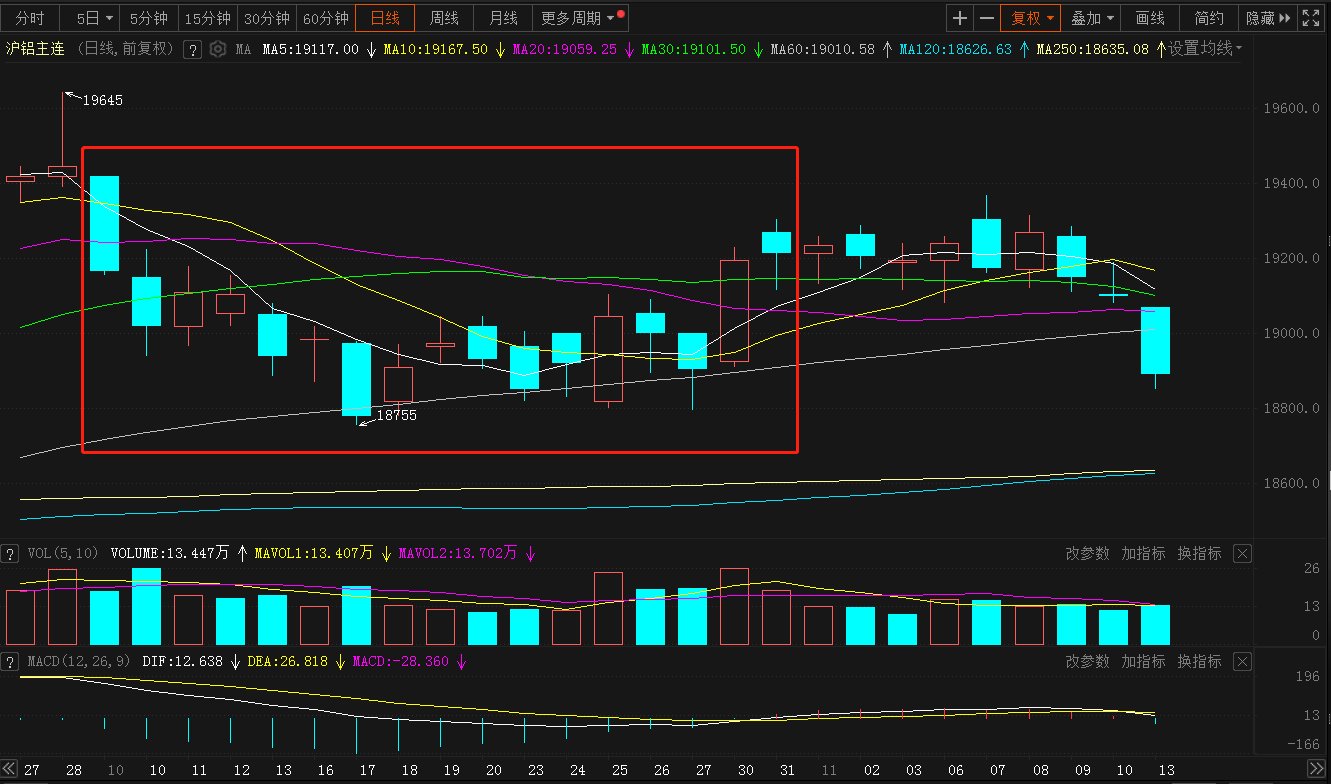Click the zoom in plus icon
This screenshot has width=1331, height=784.
(x=960, y=18)
